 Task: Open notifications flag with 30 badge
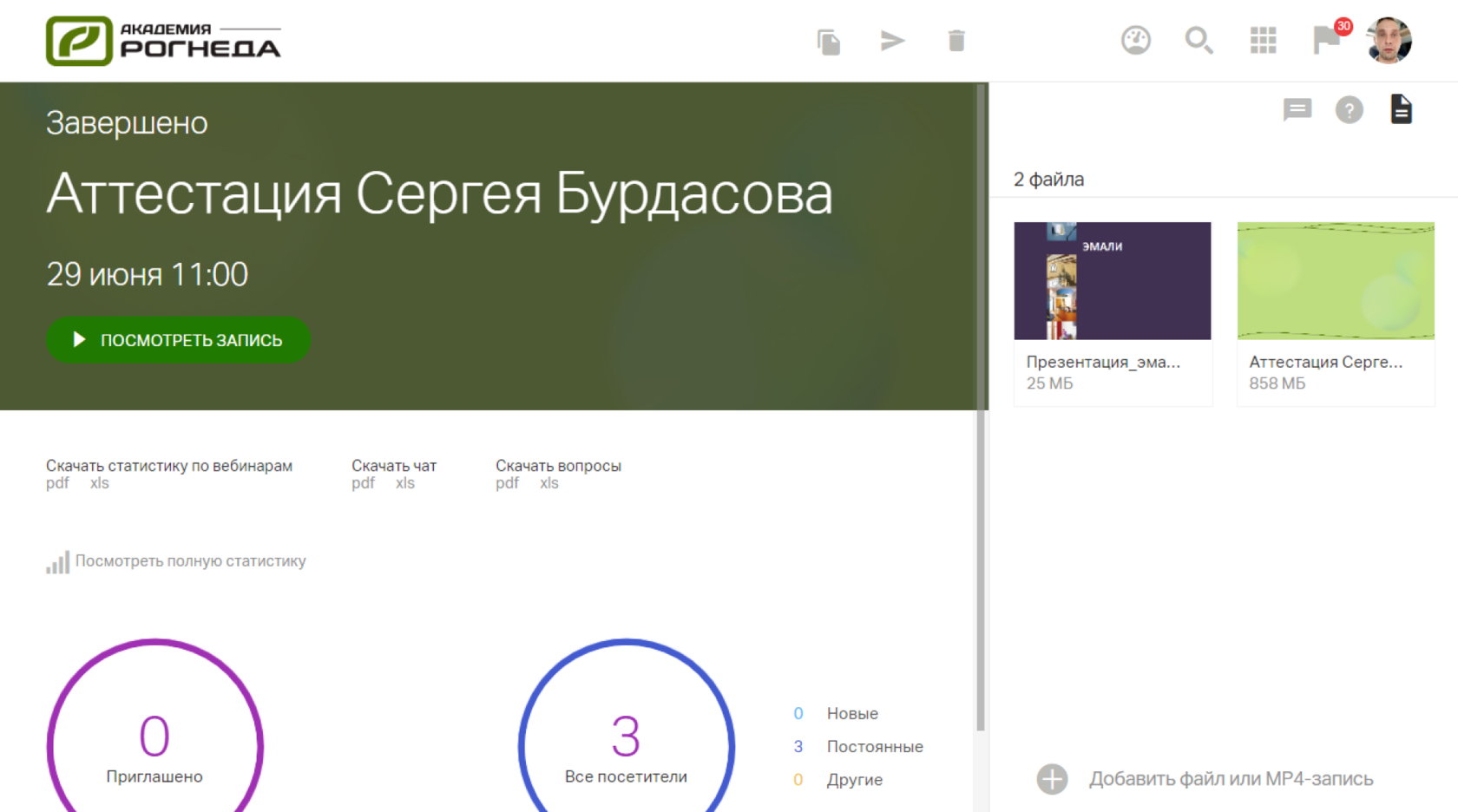point(1327,40)
